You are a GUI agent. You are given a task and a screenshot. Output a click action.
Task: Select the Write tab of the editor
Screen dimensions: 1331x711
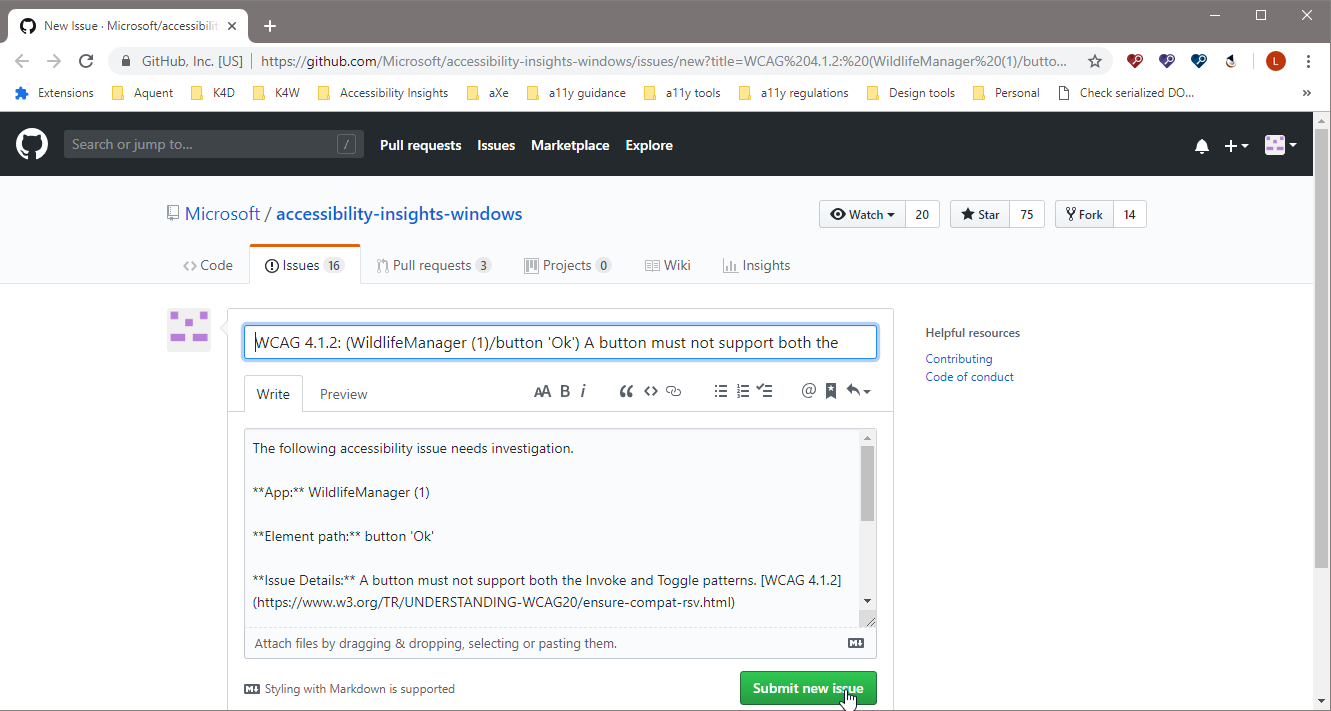coord(273,394)
